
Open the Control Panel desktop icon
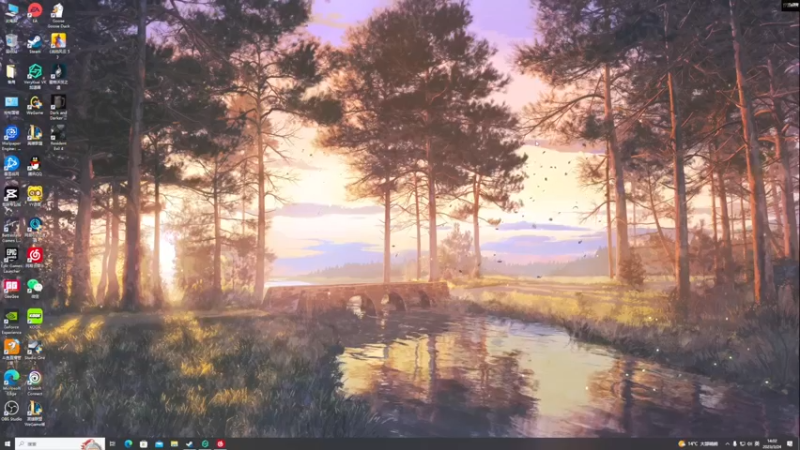(11, 105)
